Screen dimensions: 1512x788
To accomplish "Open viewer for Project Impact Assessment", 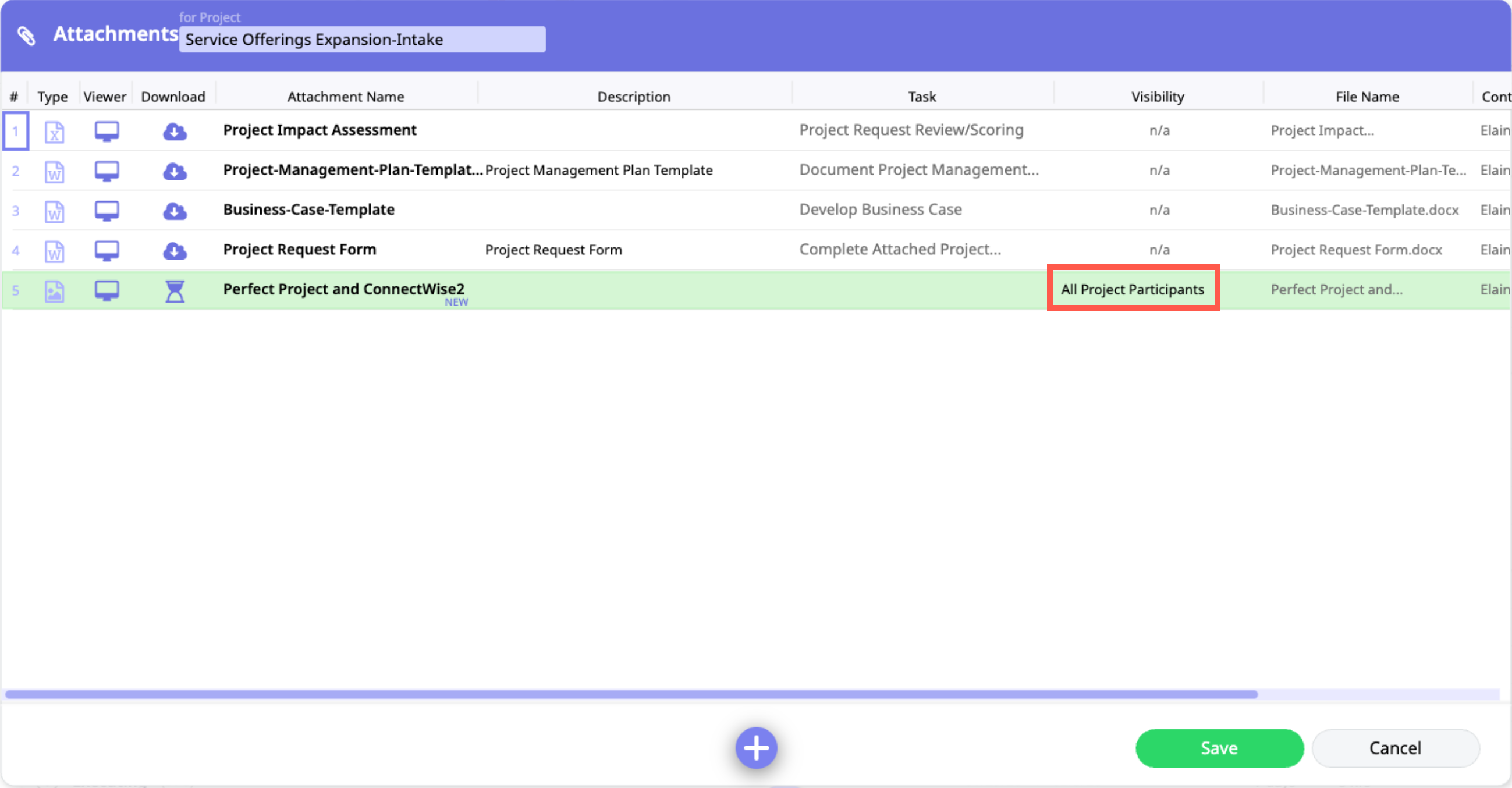I will (x=107, y=131).
